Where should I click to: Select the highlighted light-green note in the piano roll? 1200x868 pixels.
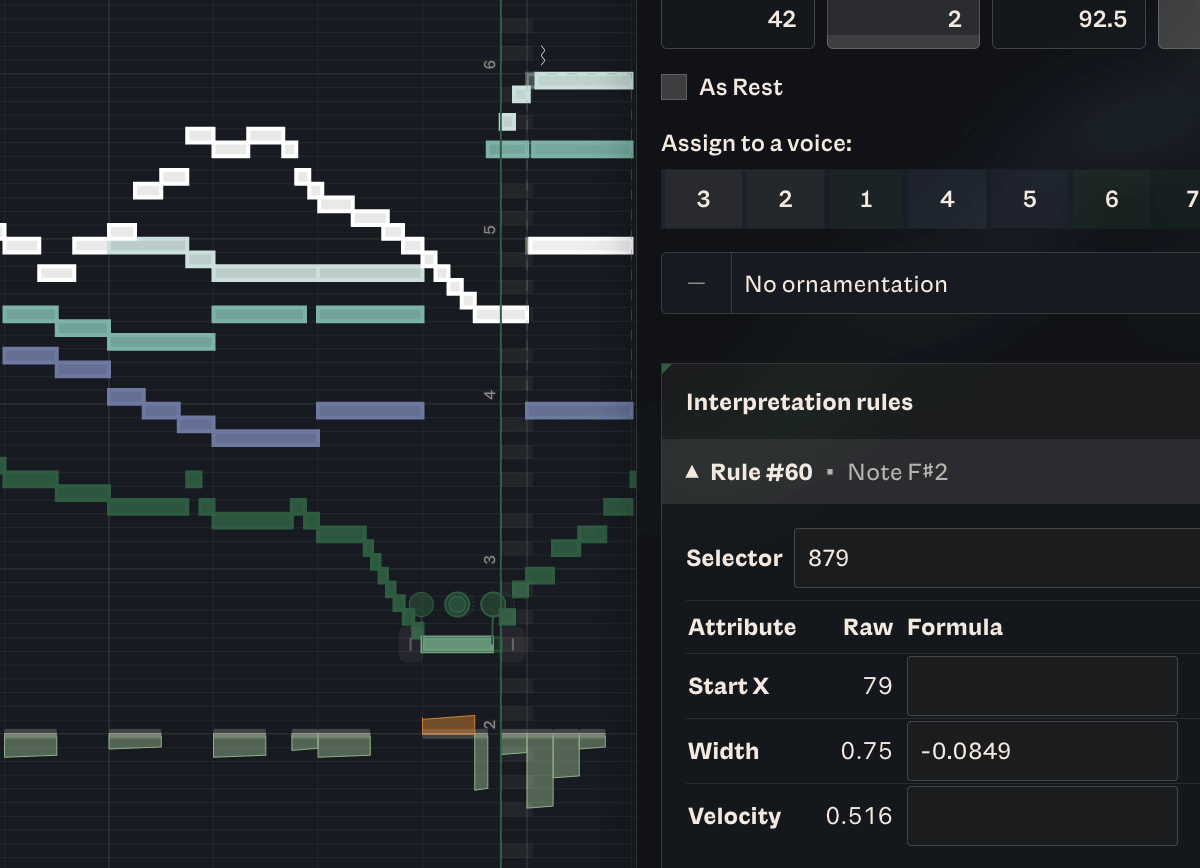tap(457, 644)
